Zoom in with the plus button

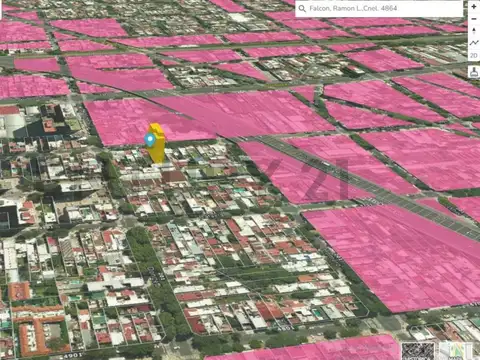pyautogui.click(x=474, y=6)
